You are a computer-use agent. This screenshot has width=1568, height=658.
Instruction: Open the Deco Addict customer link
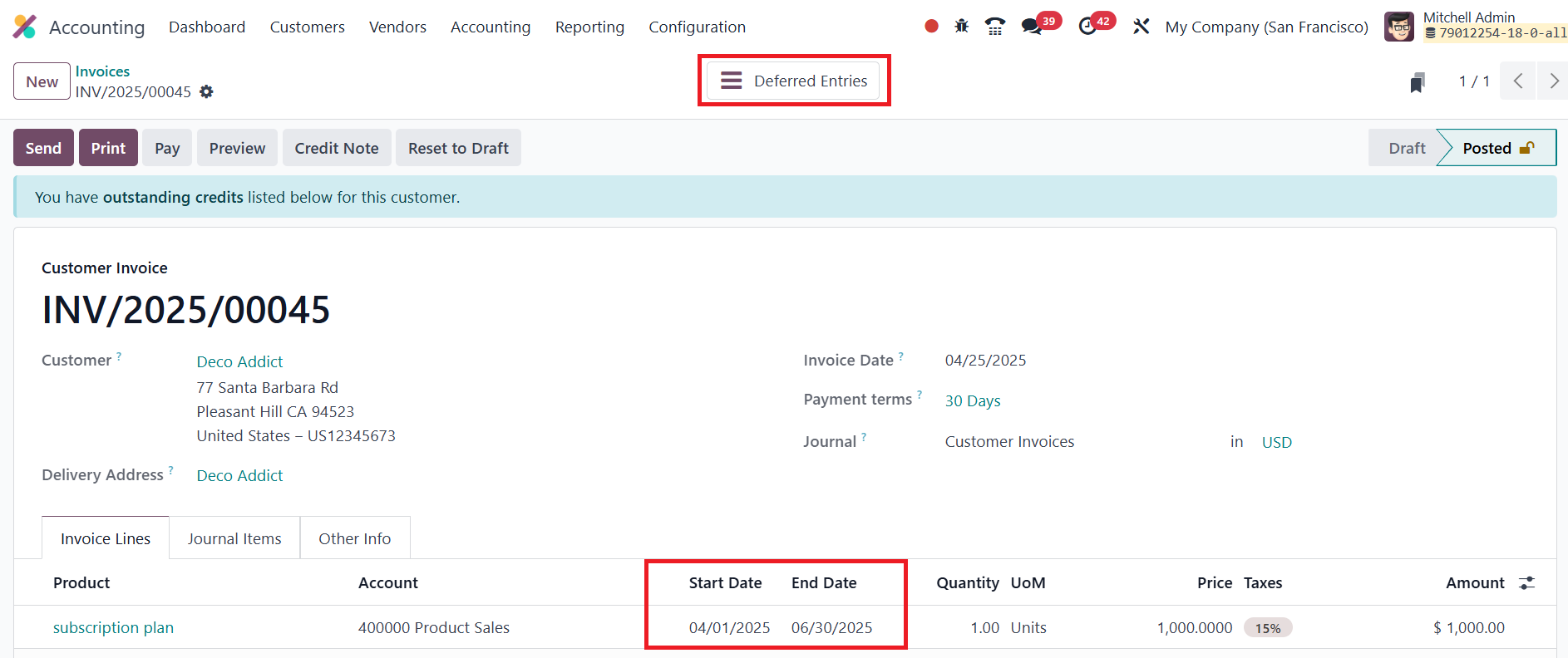click(x=239, y=361)
